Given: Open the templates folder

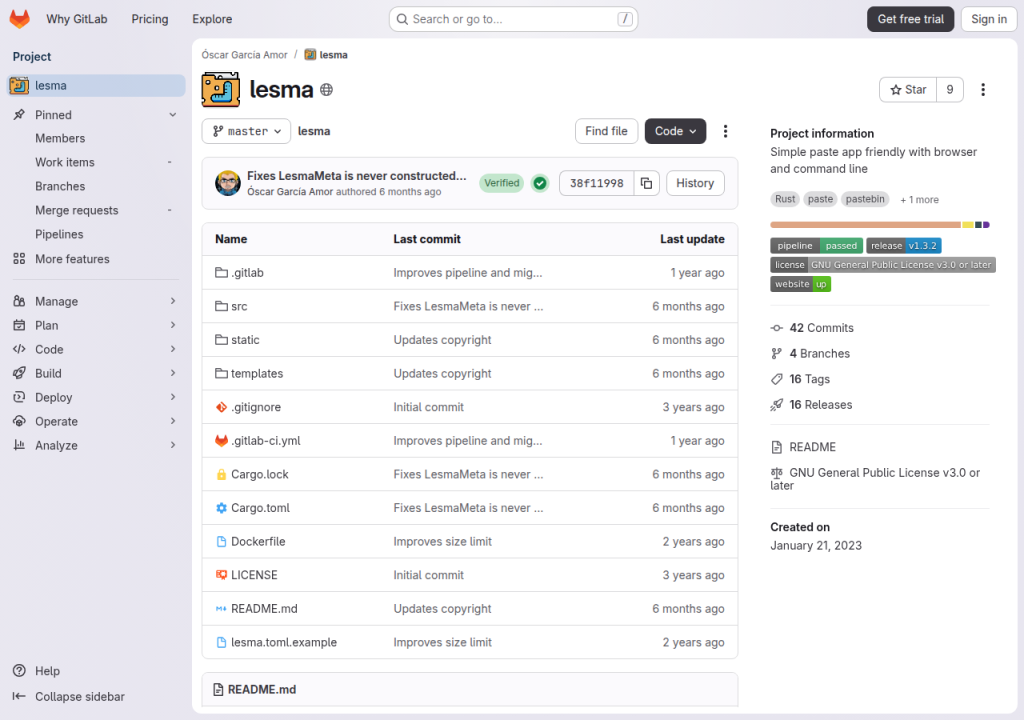Looking at the screenshot, I should [257, 374].
